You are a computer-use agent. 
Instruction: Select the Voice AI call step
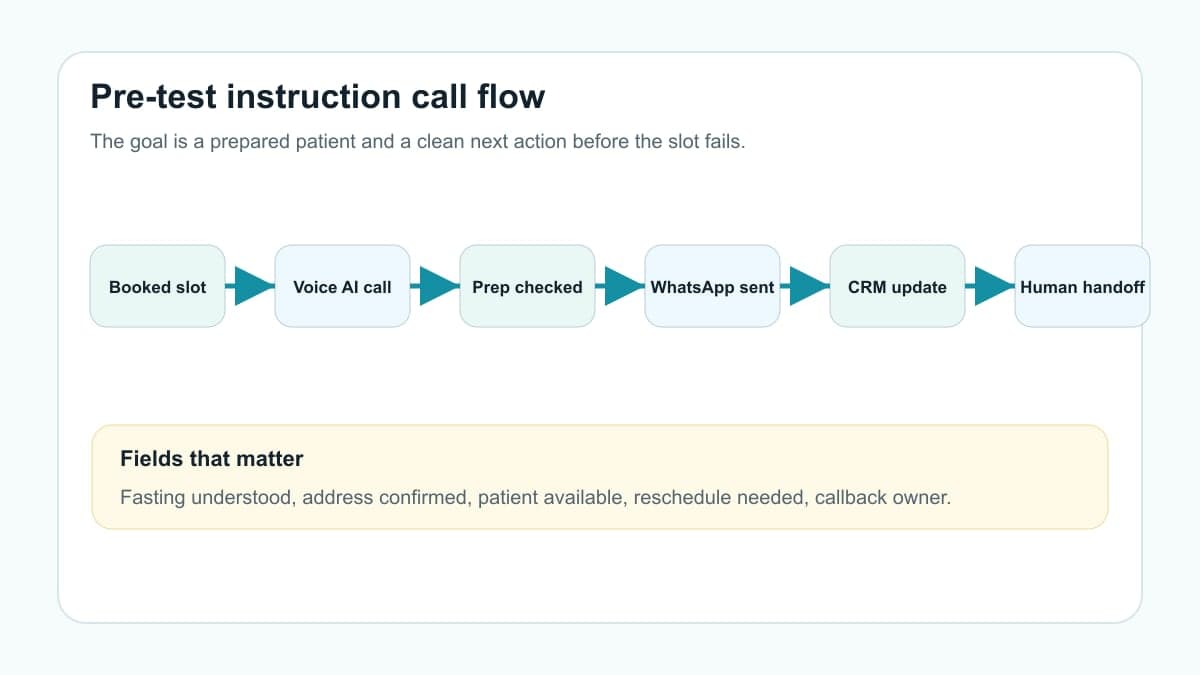pyautogui.click(x=342, y=286)
